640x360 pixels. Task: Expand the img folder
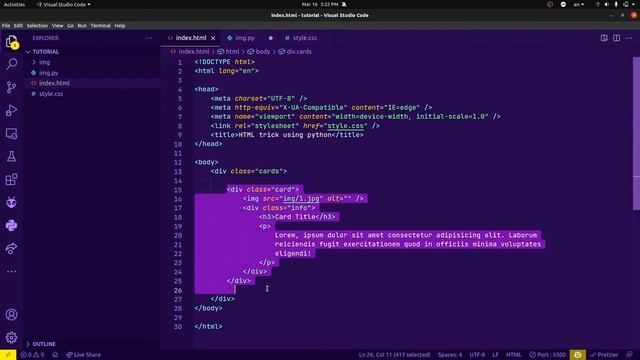[44, 62]
